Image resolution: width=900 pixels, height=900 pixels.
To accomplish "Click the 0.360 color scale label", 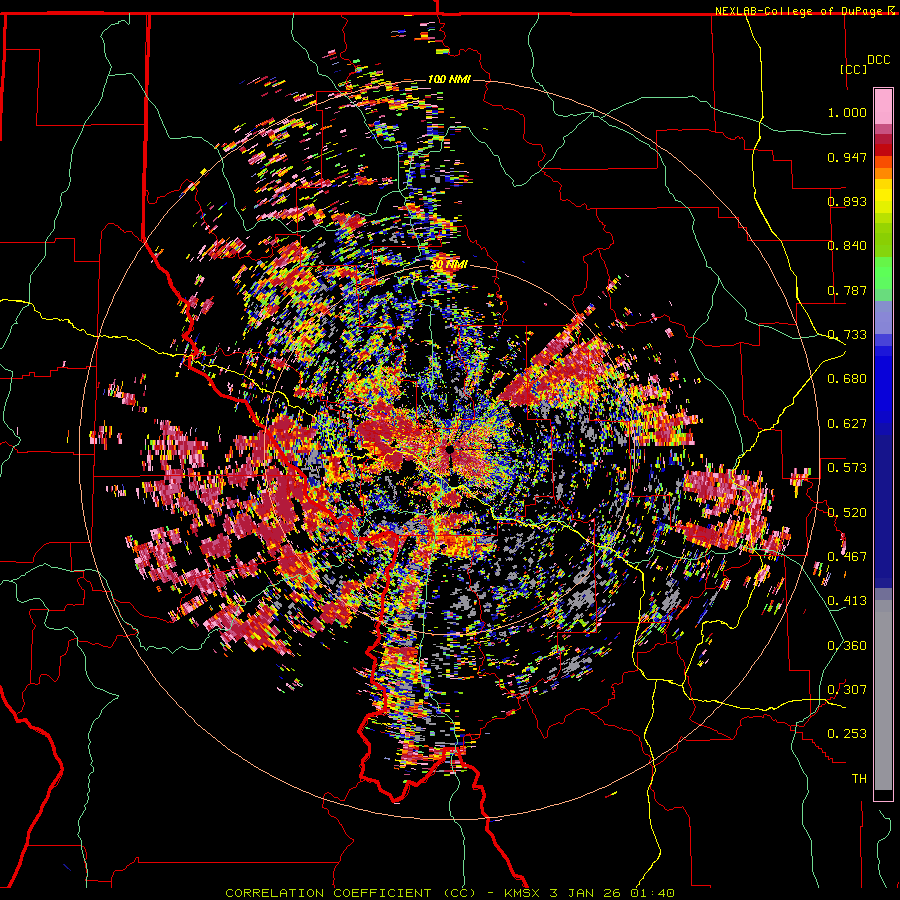I will coord(847,646).
